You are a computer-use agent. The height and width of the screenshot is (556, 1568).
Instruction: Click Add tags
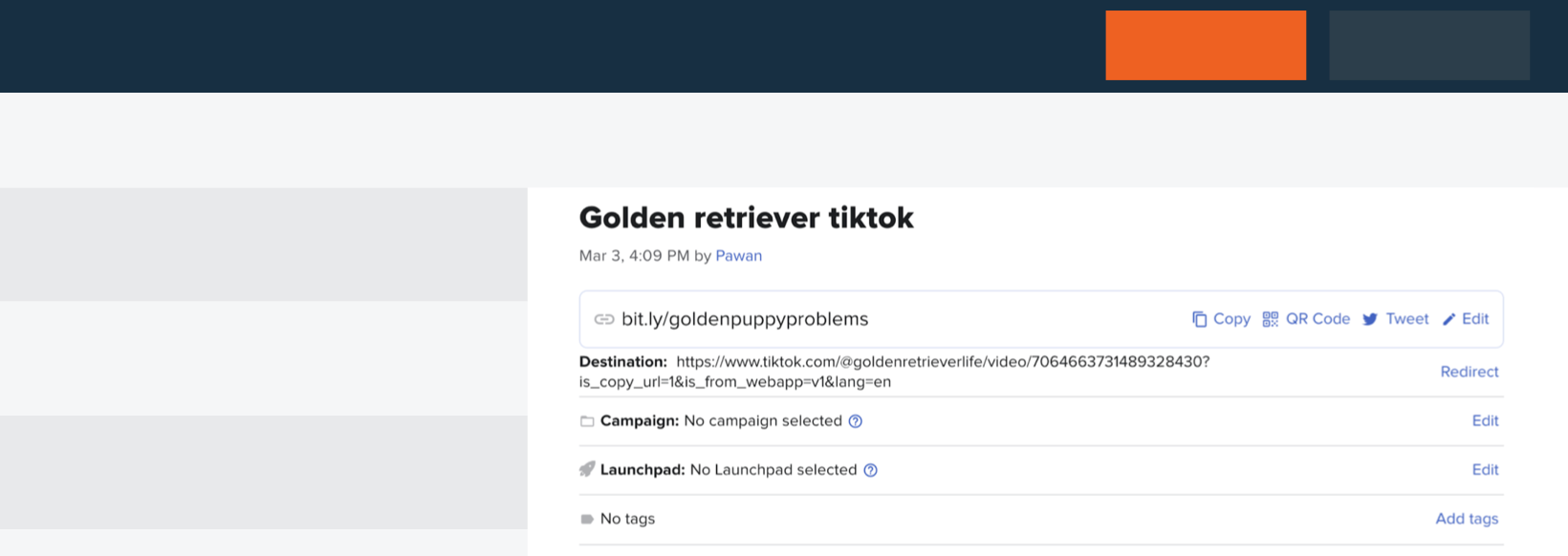pos(1467,519)
